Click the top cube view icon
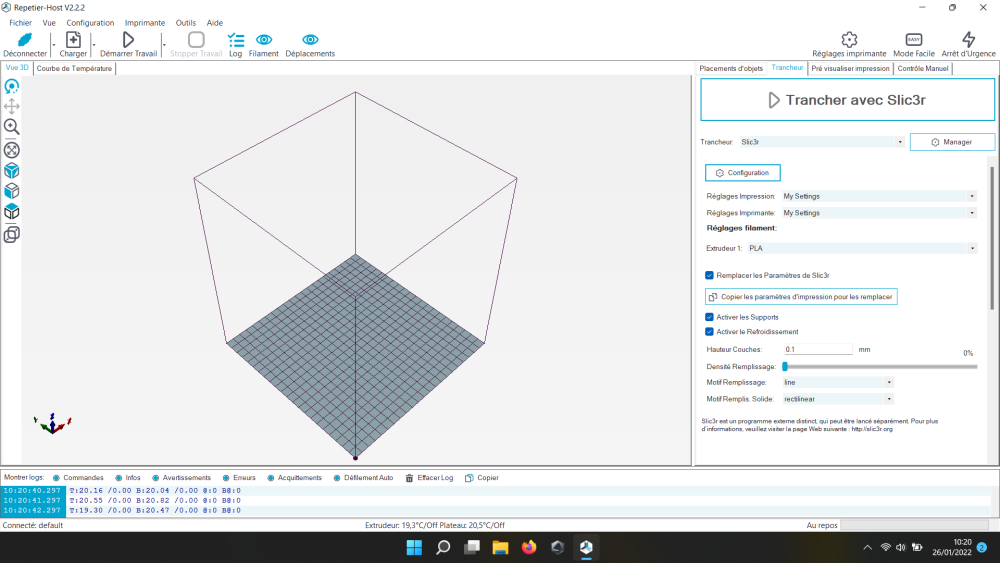 coord(11,212)
